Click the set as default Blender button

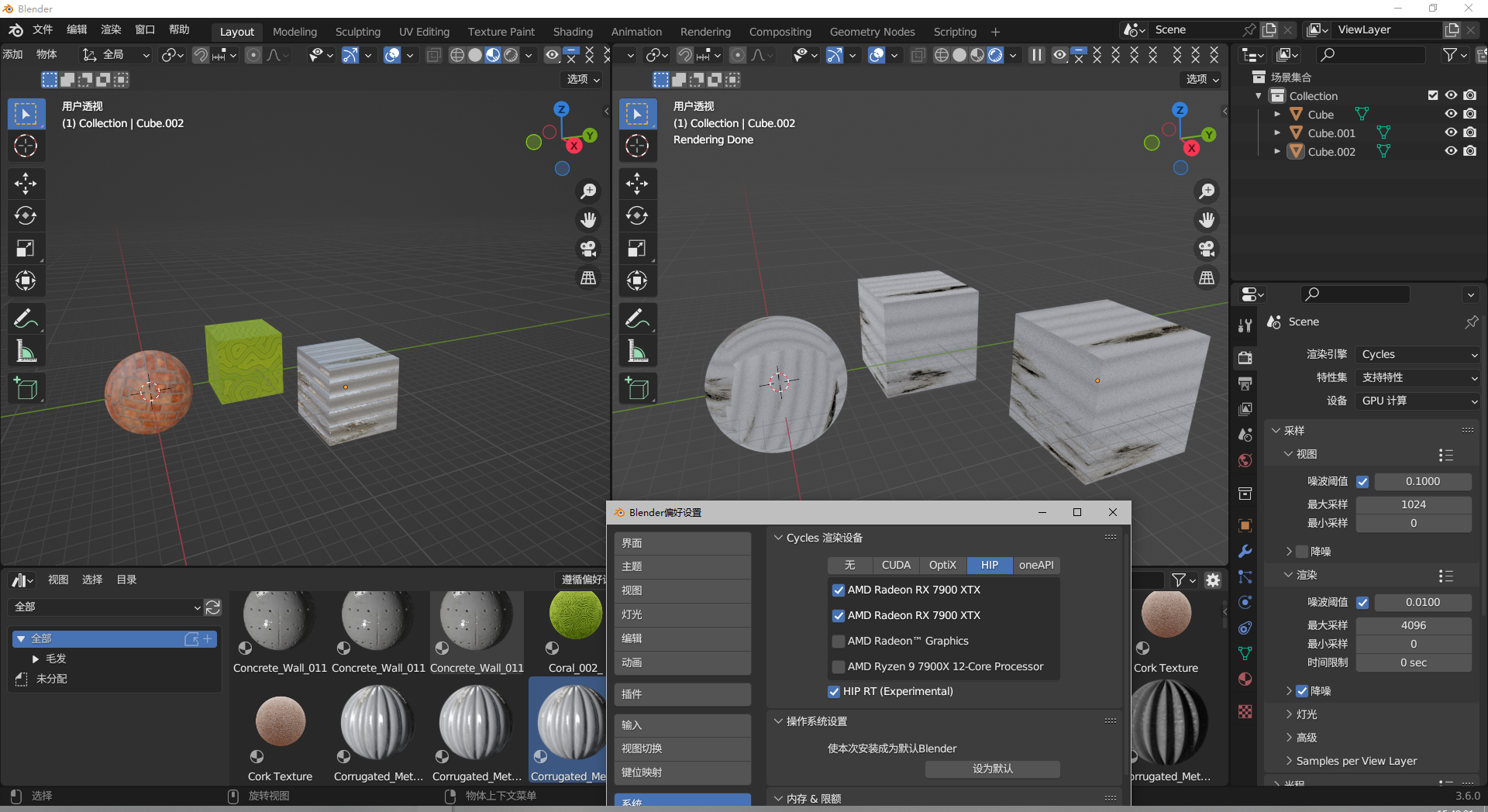[992, 769]
